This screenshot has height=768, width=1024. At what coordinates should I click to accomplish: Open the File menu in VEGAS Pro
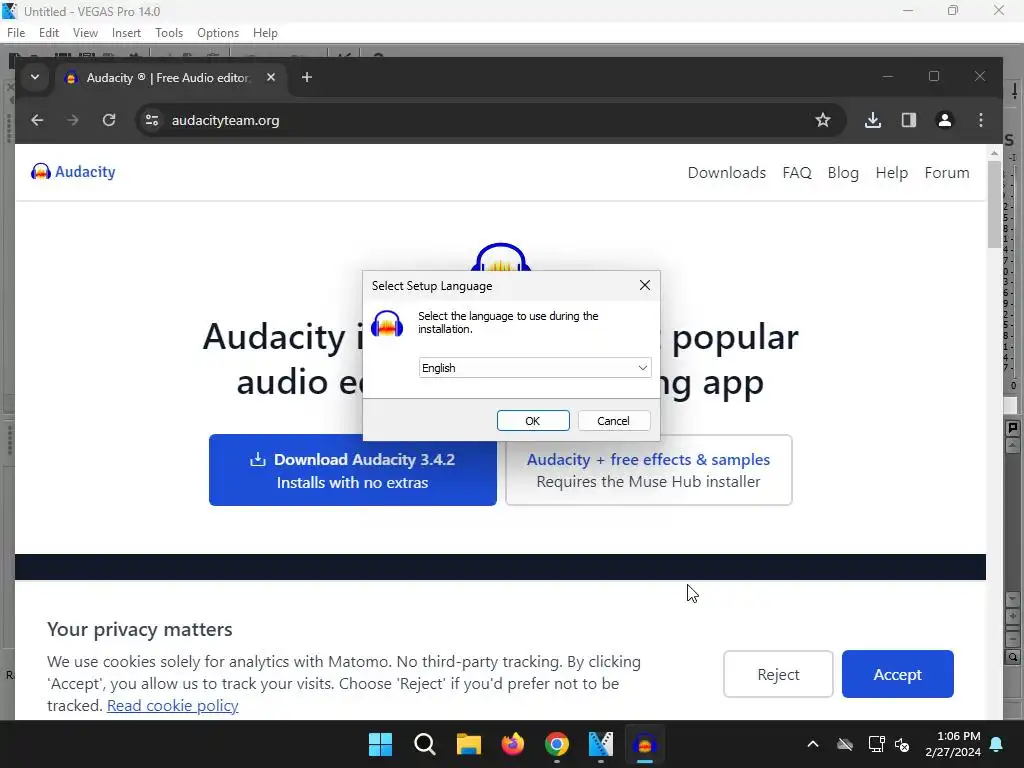16,33
